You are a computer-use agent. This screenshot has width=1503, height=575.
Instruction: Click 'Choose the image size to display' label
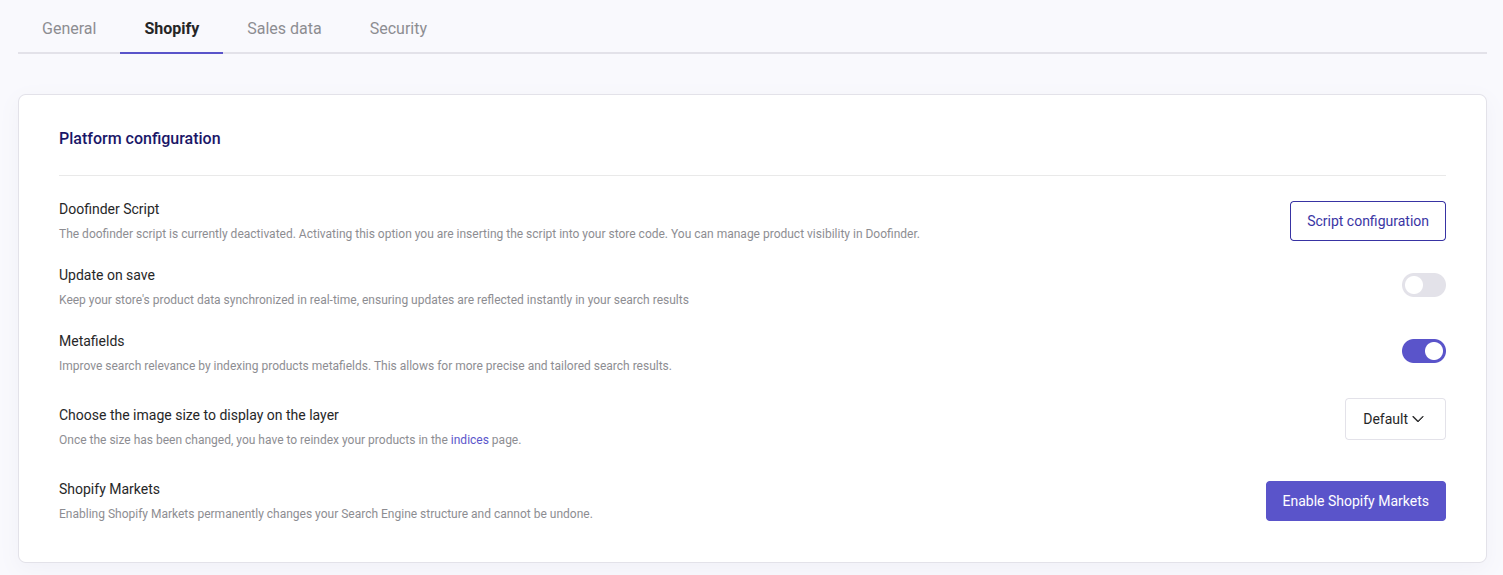pyautogui.click(x=199, y=415)
